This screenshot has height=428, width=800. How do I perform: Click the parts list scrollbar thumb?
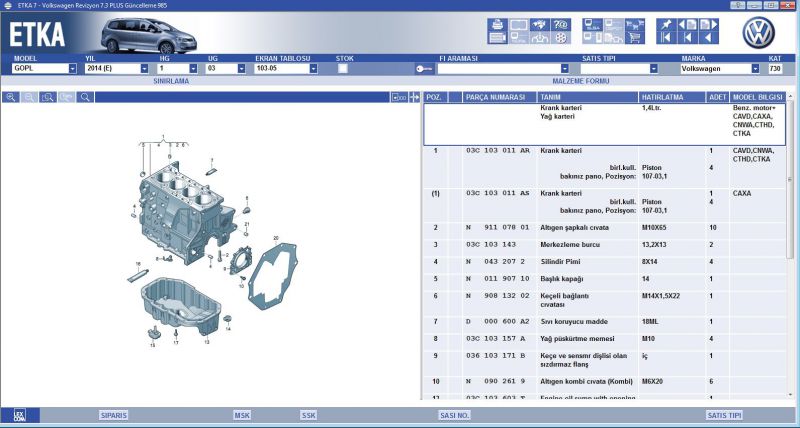791,179
